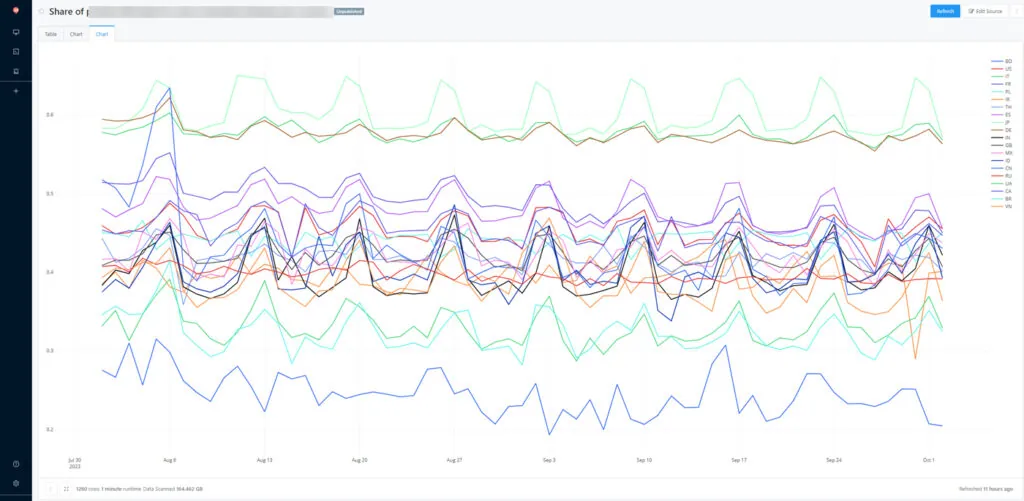Click the DE legend color line
Viewport: 1024px width, 501px height.
click(x=997, y=130)
